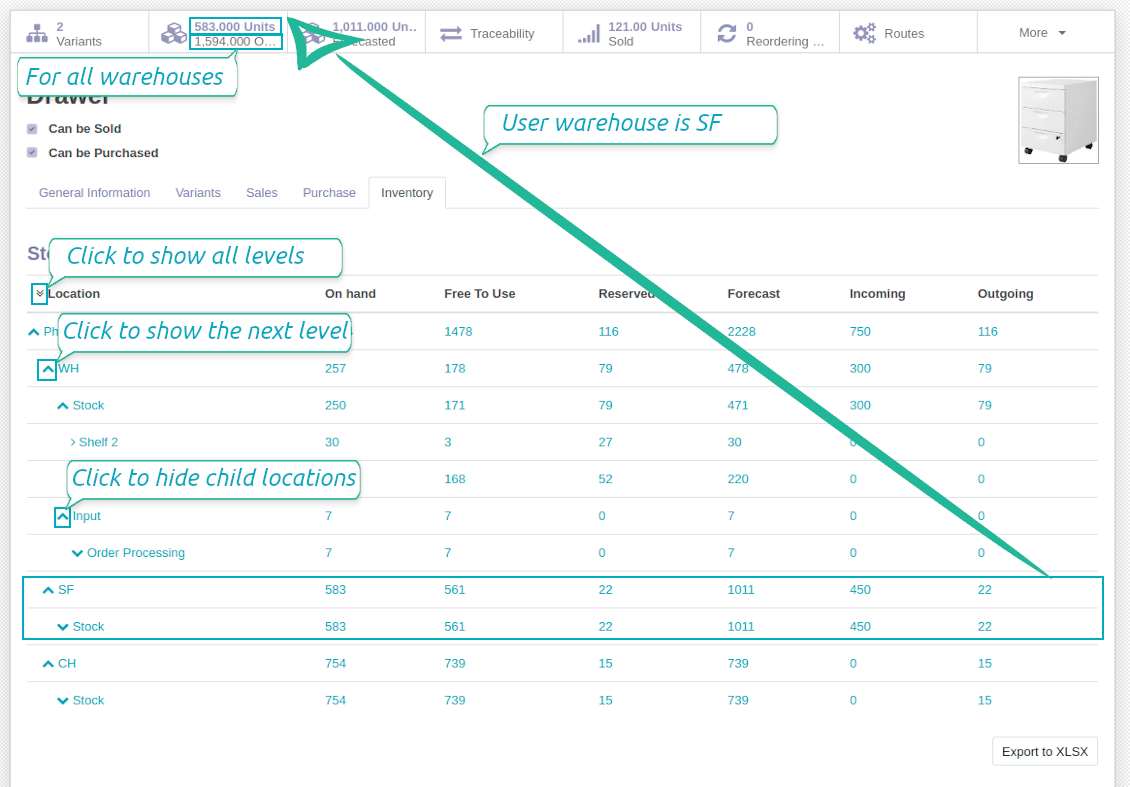This screenshot has width=1130, height=787.
Task: Open SF warehouse on-hand quantity 583
Action: pyautogui.click(x=335, y=589)
